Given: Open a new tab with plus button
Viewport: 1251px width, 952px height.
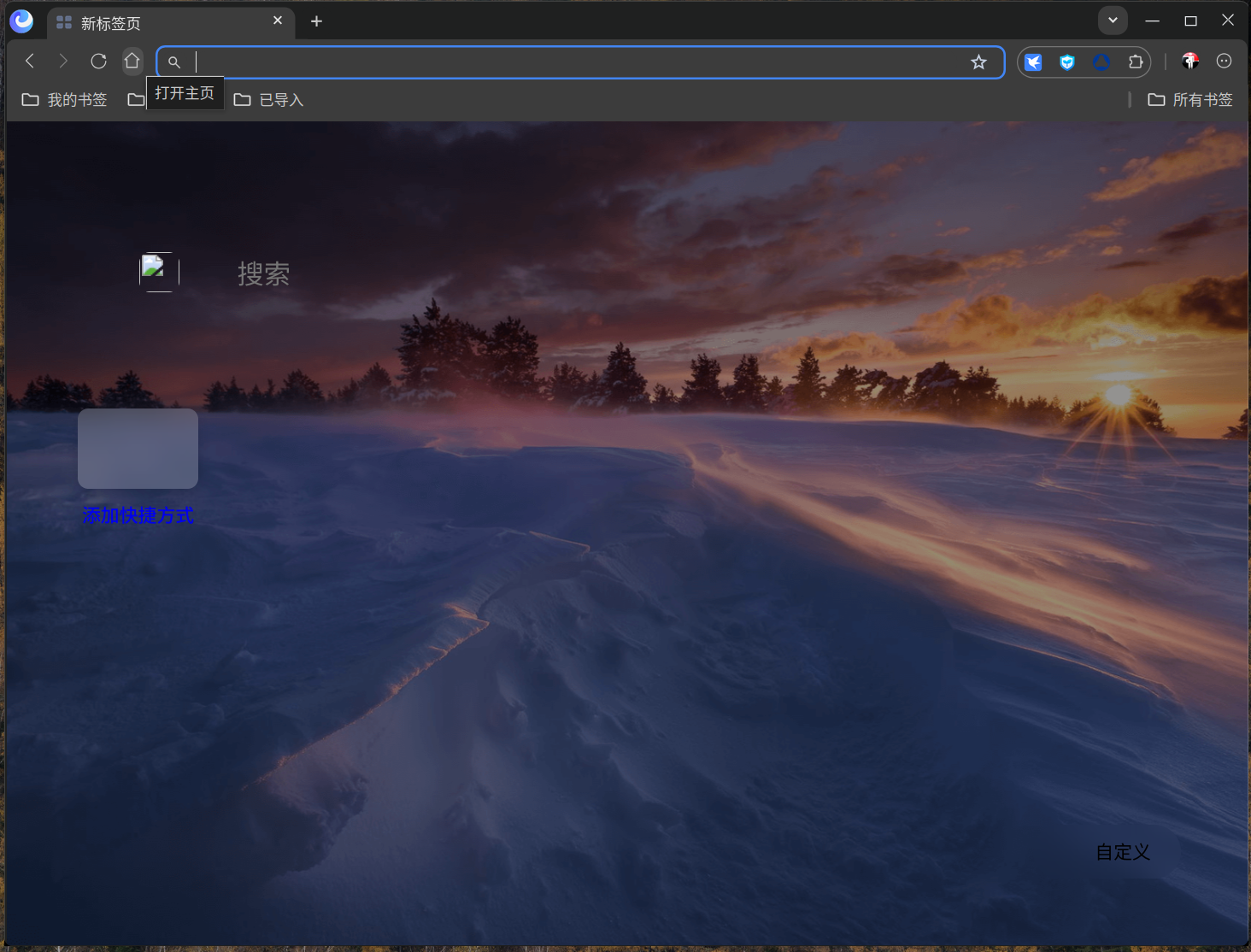Looking at the screenshot, I should (x=316, y=21).
